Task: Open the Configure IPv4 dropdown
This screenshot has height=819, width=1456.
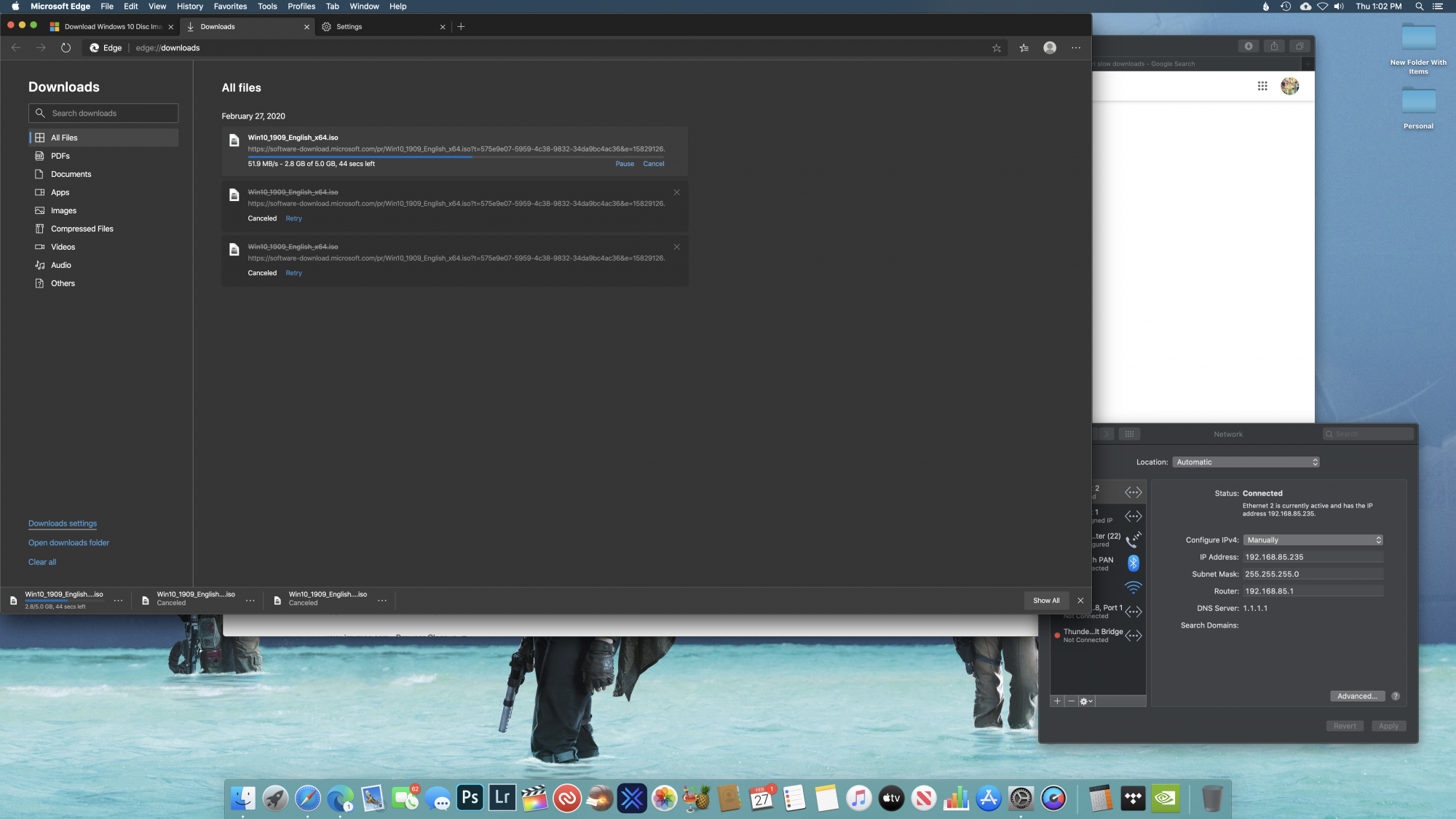Action: tap(1313, 540)
